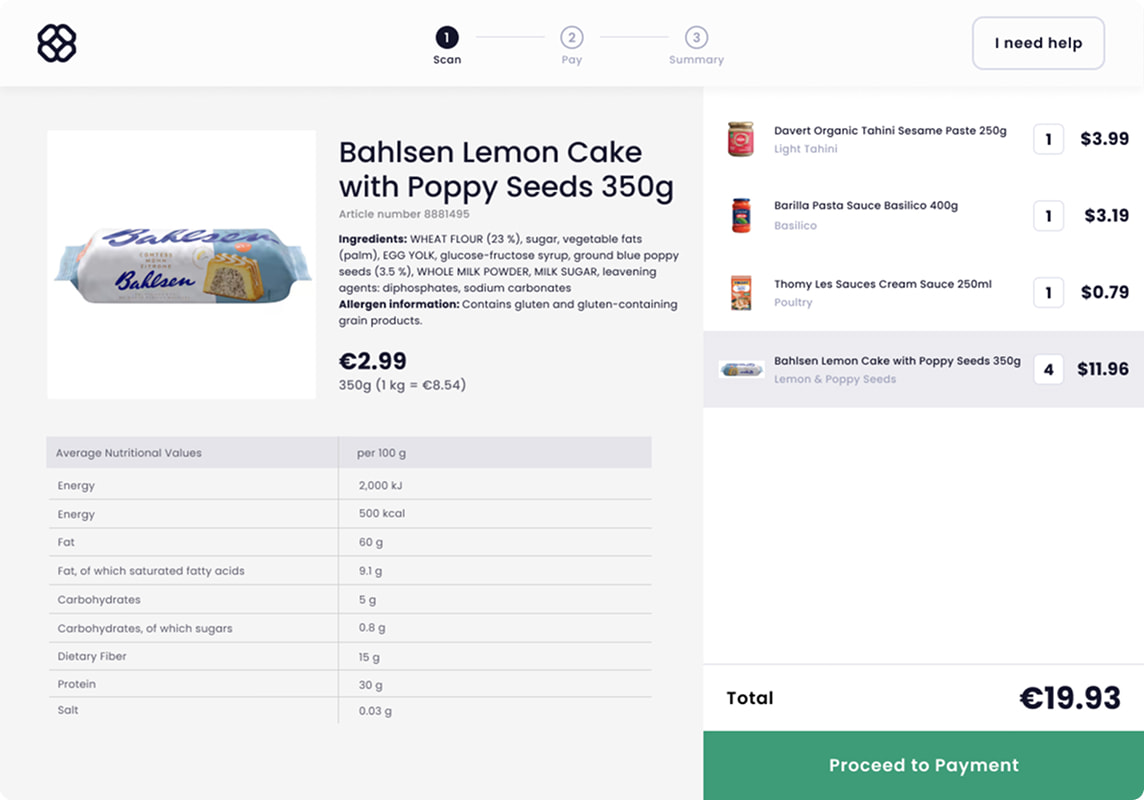Screen dimensions: 1144x800
Task: Click the Thomy Cream Sauce package icon
Action: [741, 293]
